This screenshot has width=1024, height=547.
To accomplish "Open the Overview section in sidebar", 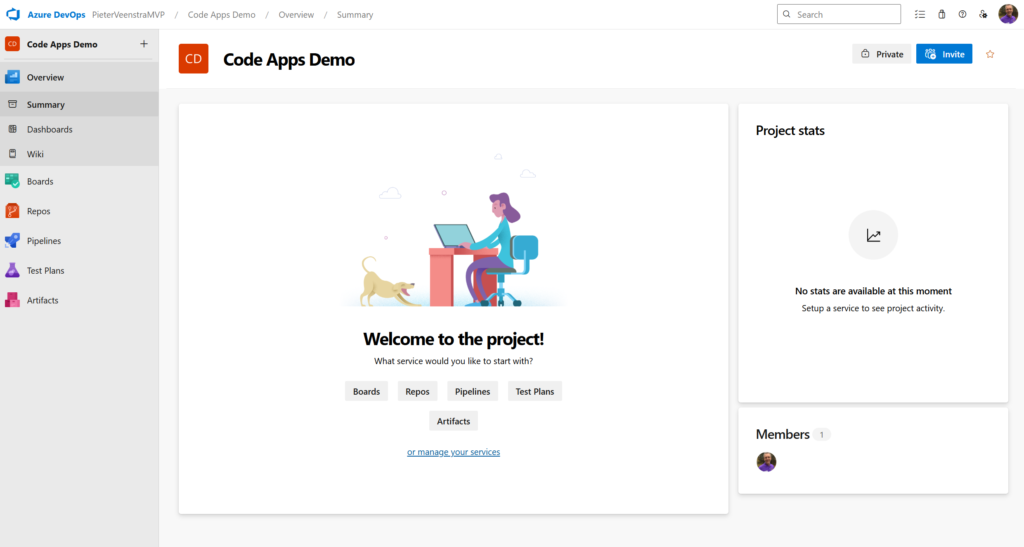I will click(x=79, y=77).
